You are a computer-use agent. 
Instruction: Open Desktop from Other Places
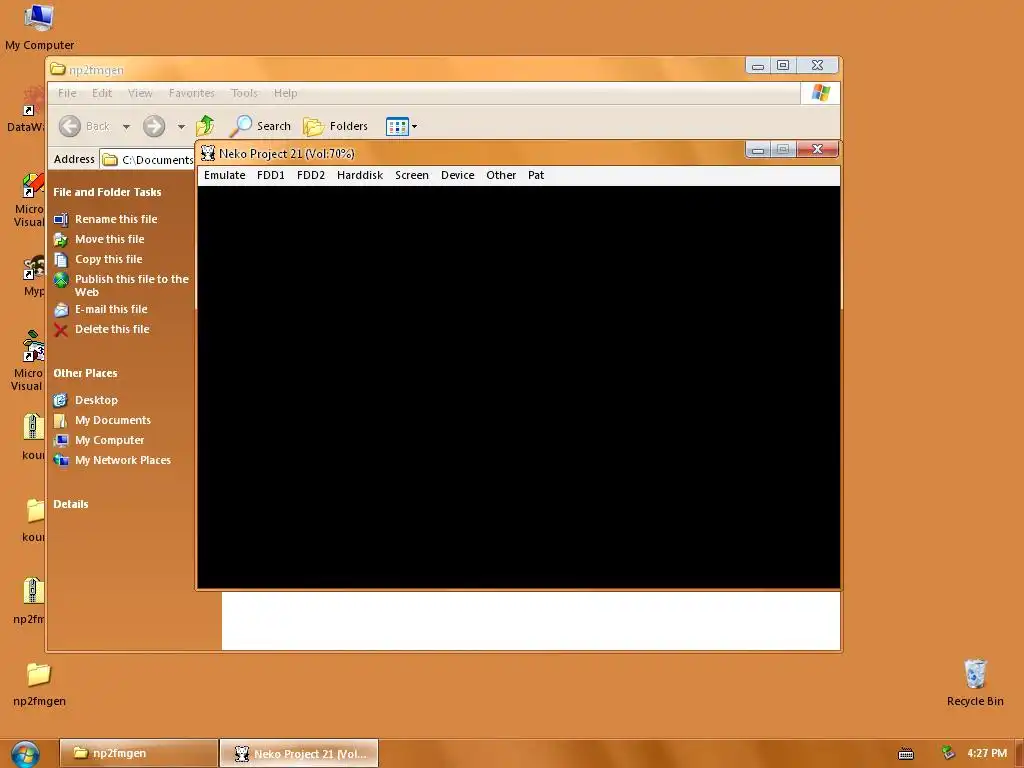[x=96, y=400]
